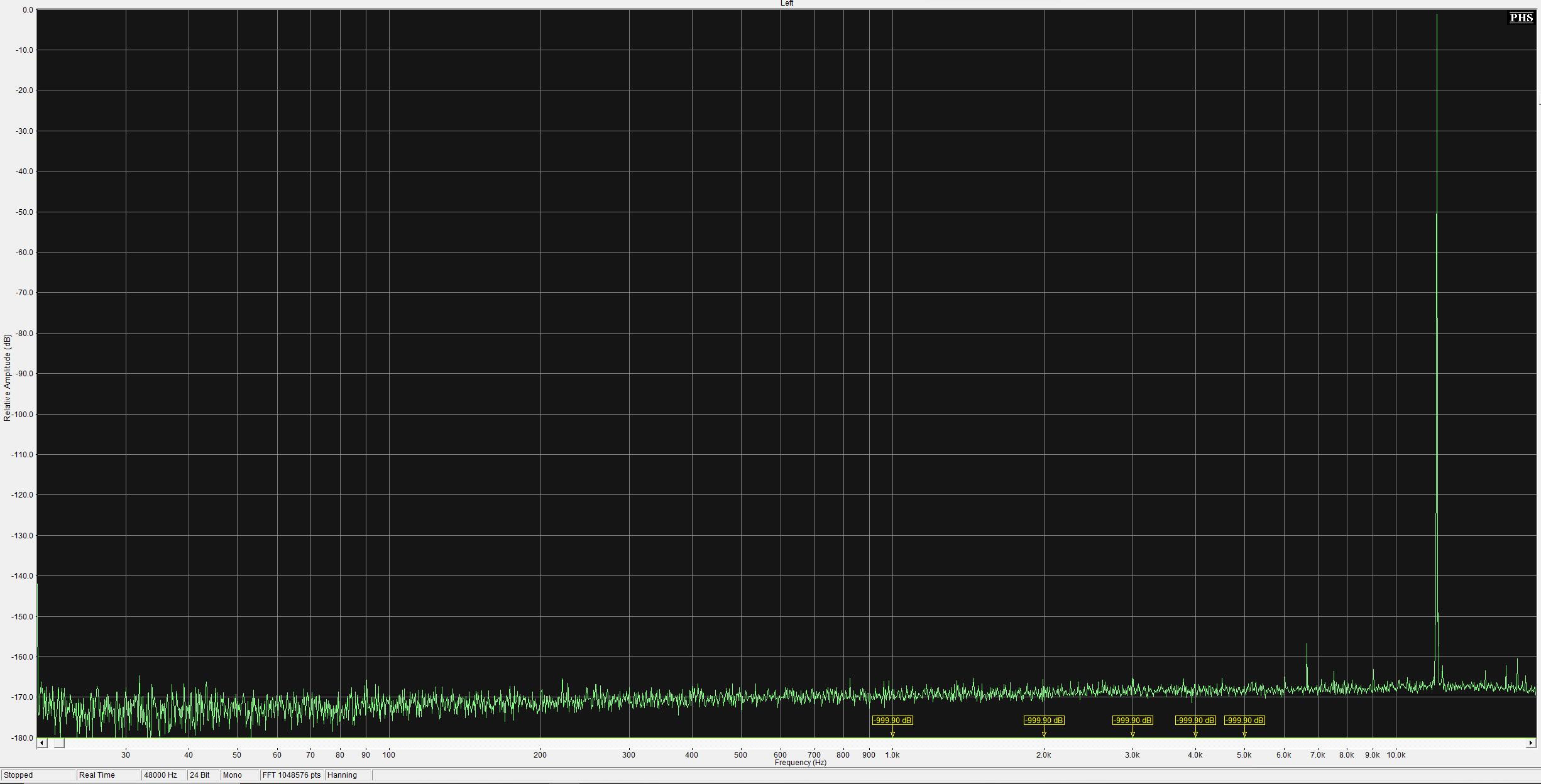This screenshot has width=1541, height=784.
Task: Click the -100.0 amplitude axis value
Action: (23, 414)
